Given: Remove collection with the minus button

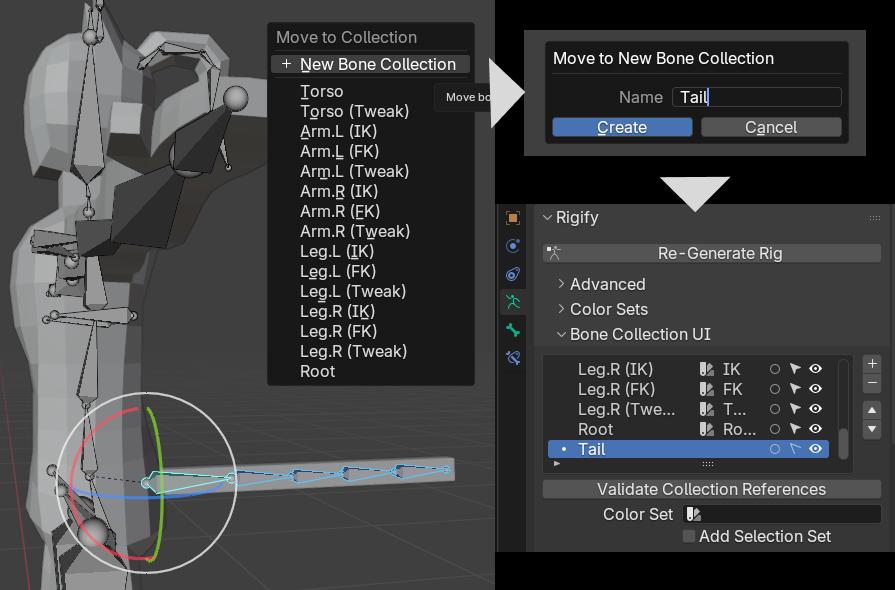Looking at the screenshot, I should pyautogui.click(x=872, y=383).
